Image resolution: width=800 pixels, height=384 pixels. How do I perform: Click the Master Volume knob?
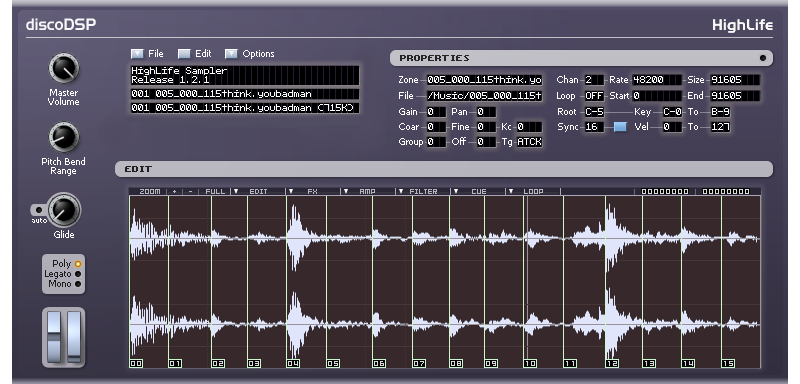click(64, 69)
